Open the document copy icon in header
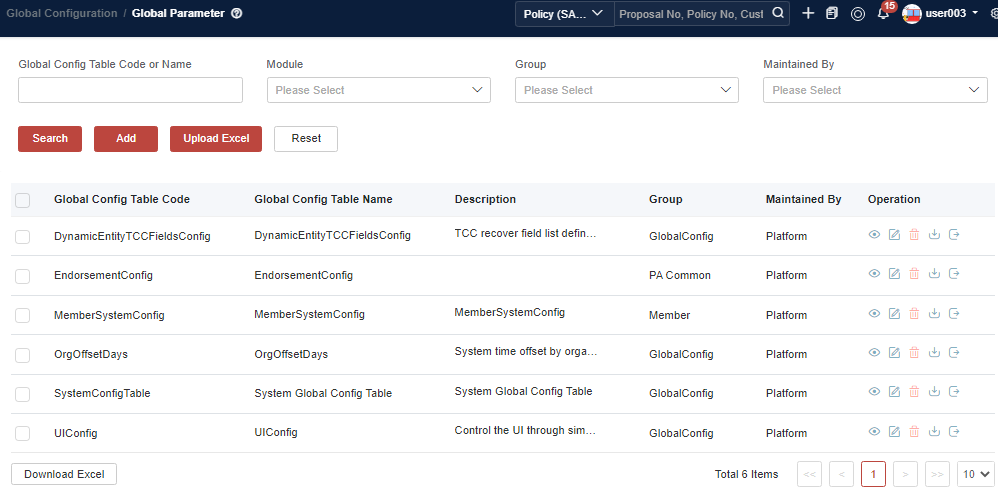The width and height of the screenshot is (998, 500). [832, 13]
